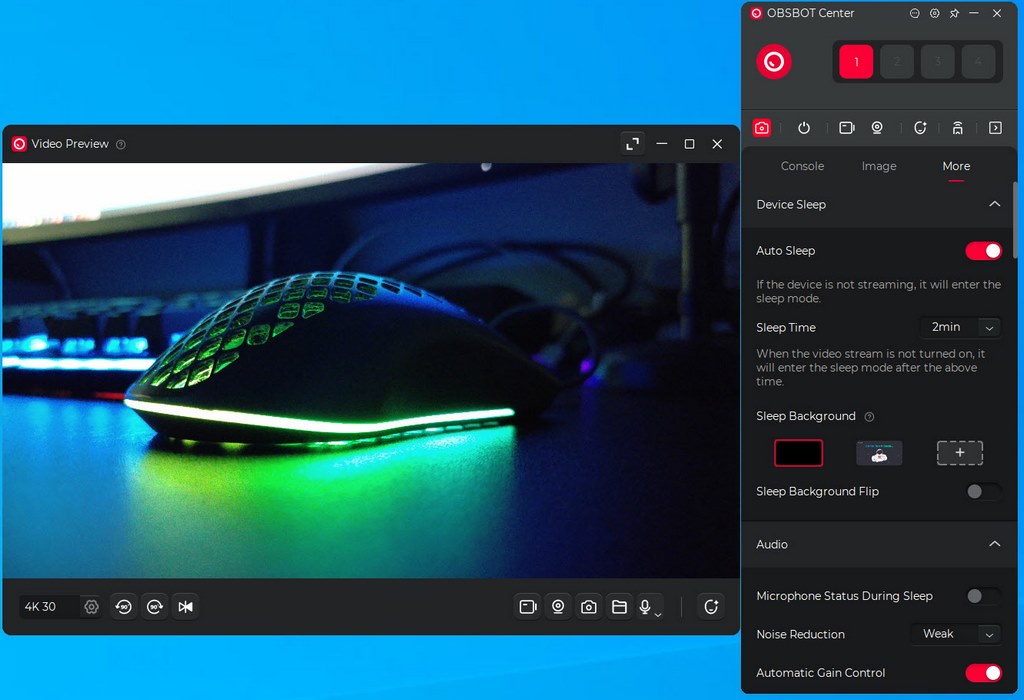
Task: Maximize the Video Preview window
Action: click(689, 144)
